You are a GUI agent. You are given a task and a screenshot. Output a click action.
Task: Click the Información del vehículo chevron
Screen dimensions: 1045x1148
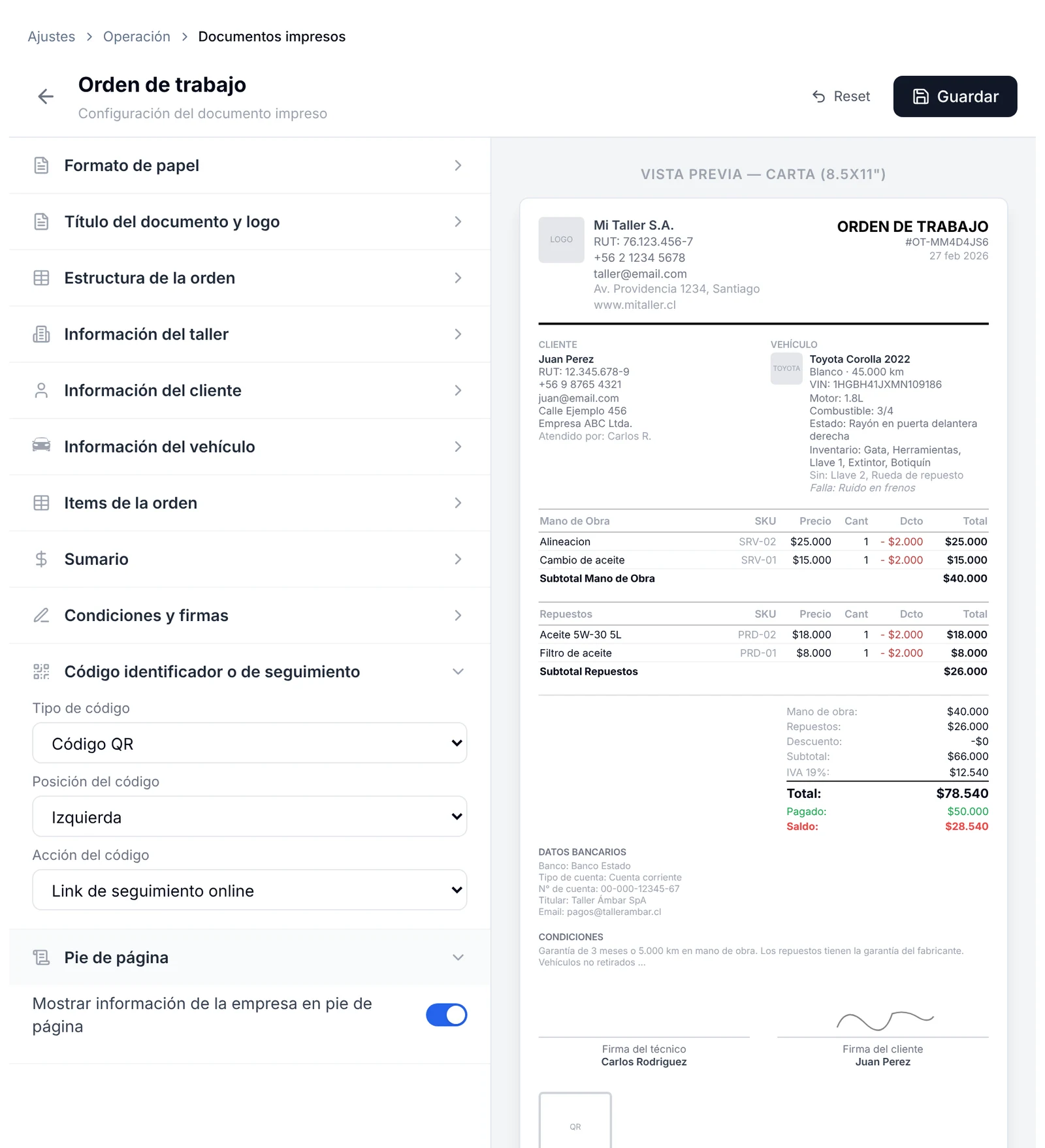point(458,447)
